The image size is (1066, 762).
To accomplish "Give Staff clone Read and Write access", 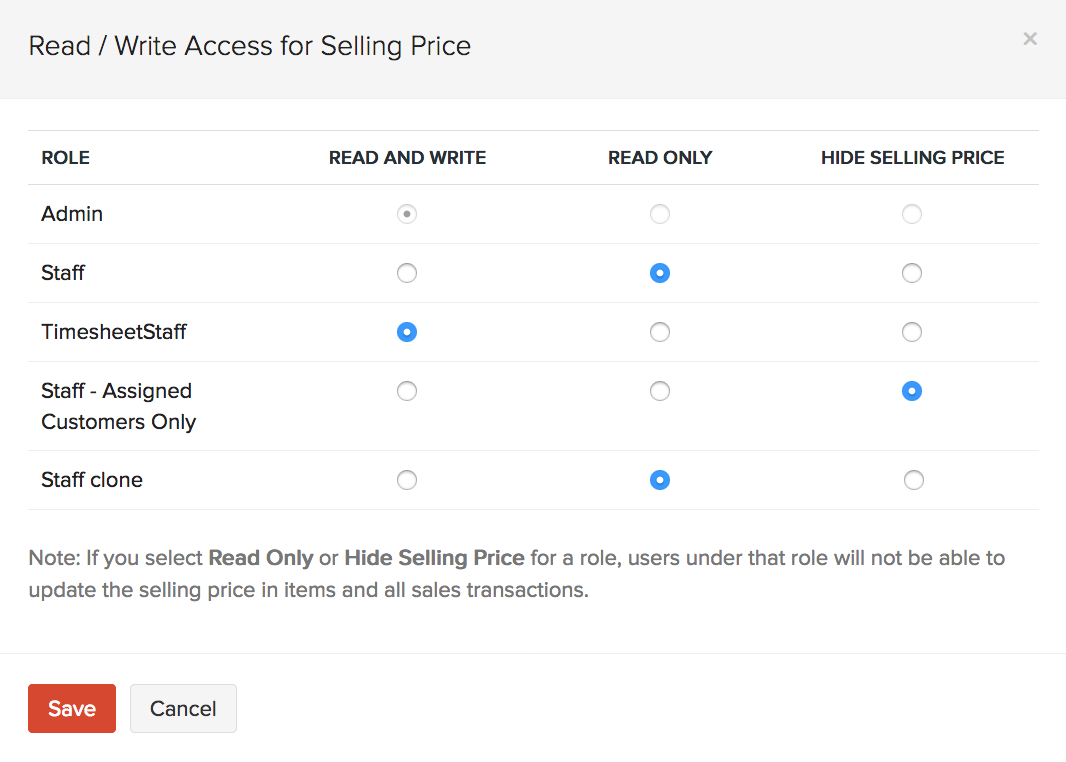I will tap(407, 480).
